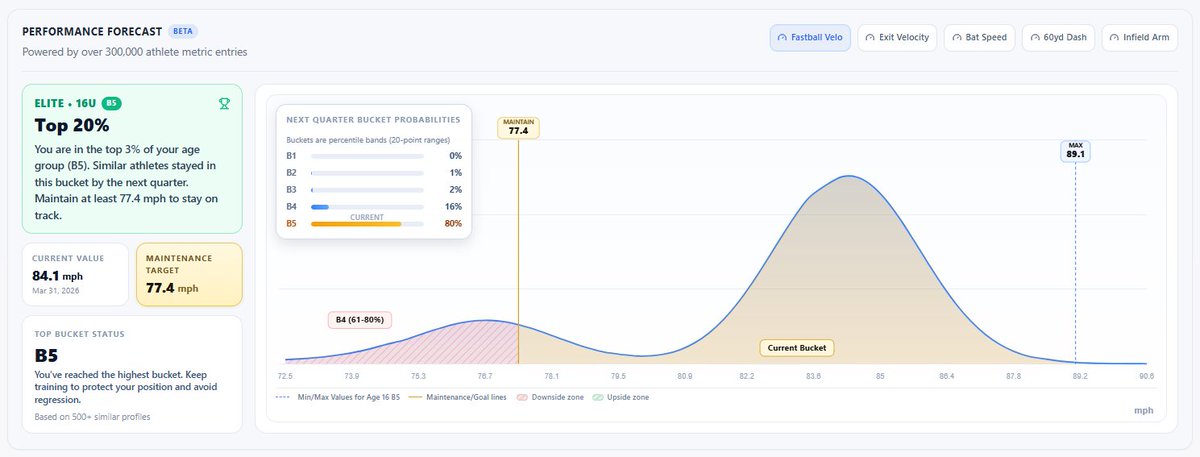Click the 1% value in B2 row

455,173
